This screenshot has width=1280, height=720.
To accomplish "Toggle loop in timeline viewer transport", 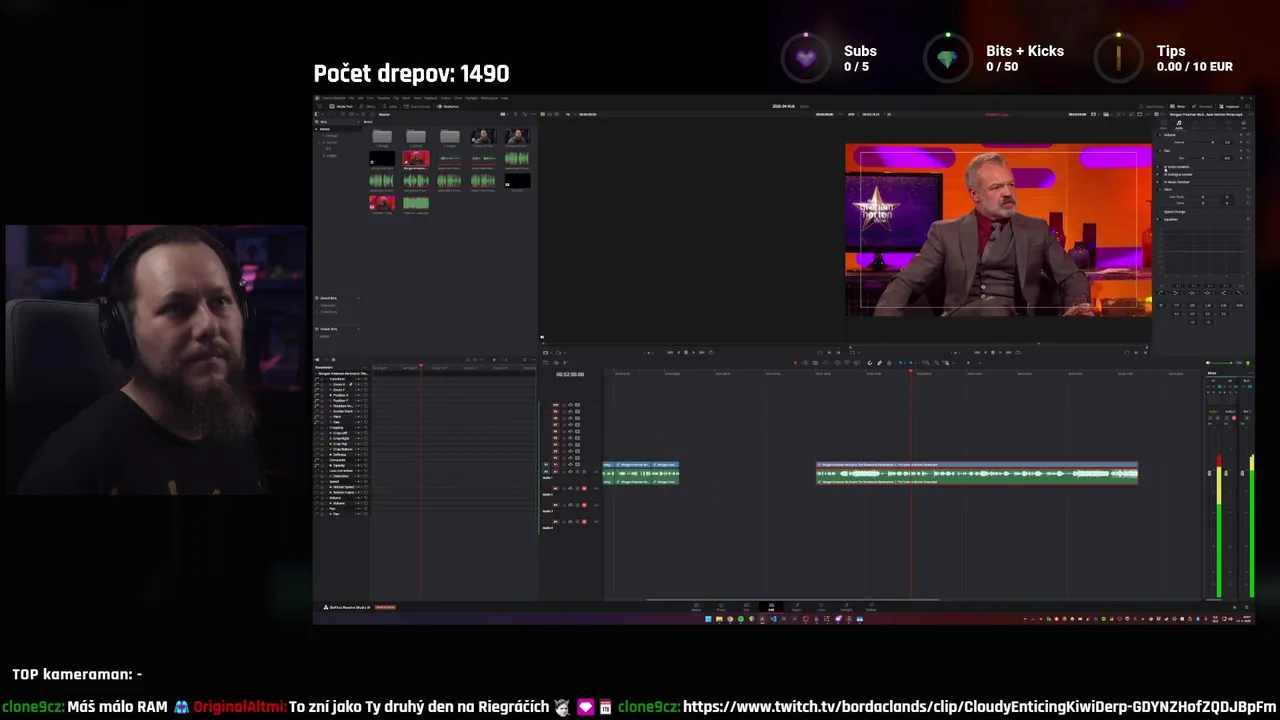I will 1018,352.
